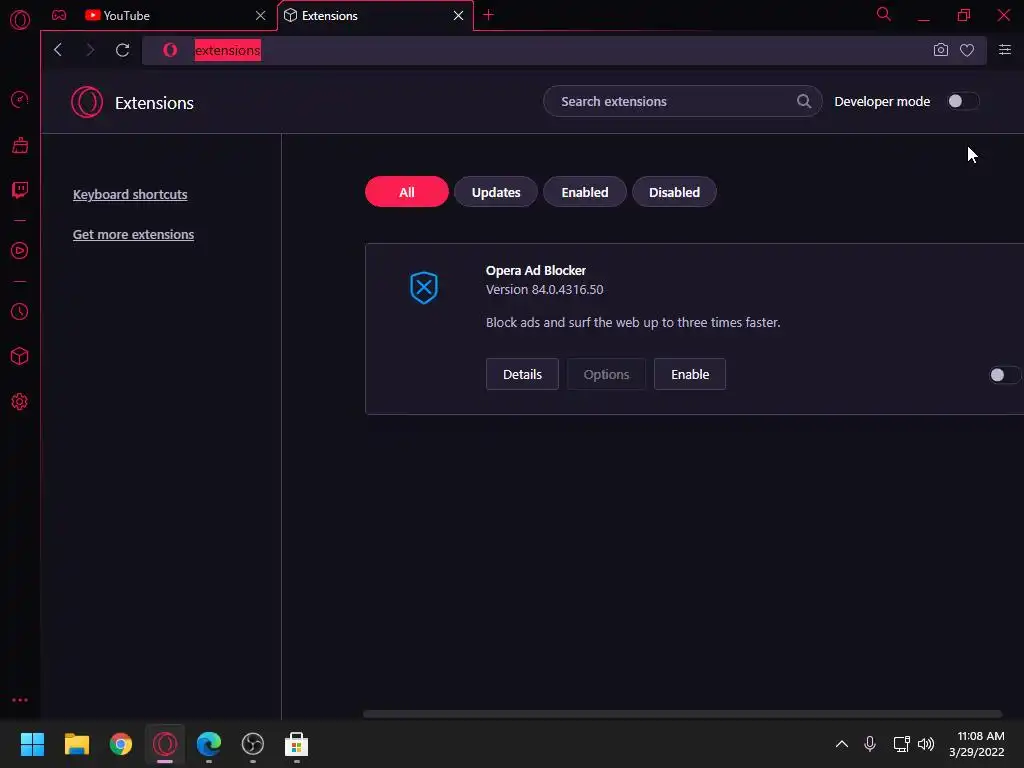Open Settings gear in sidebar
The height and width of the screenshot is (768, 1024).
pyautogui.click(x=20, y=402)
